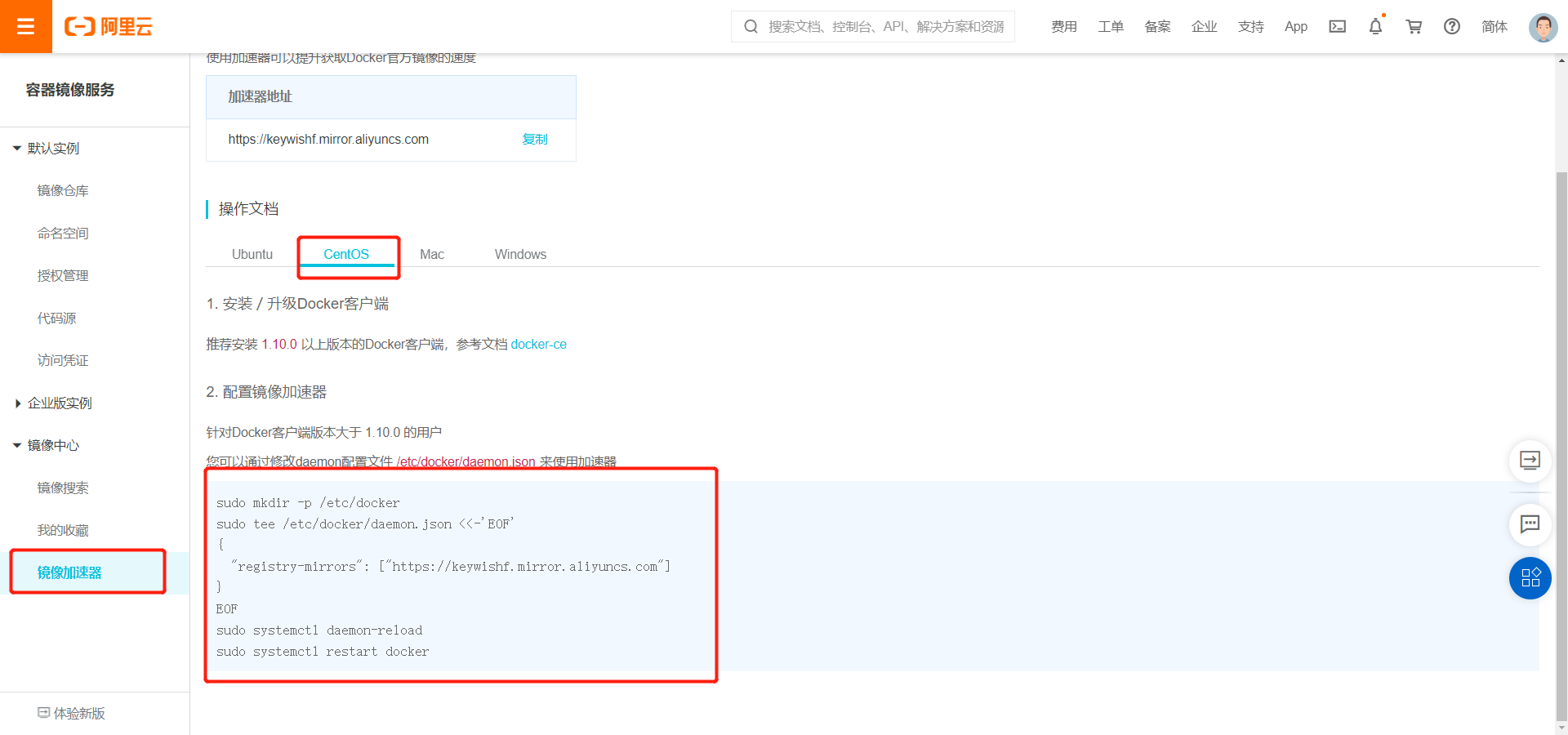Image resolution: width=1568 pixels, height=735 pixels.
Task: Click the floating panel collapse arrow icon
Action: pos(1530,461)
